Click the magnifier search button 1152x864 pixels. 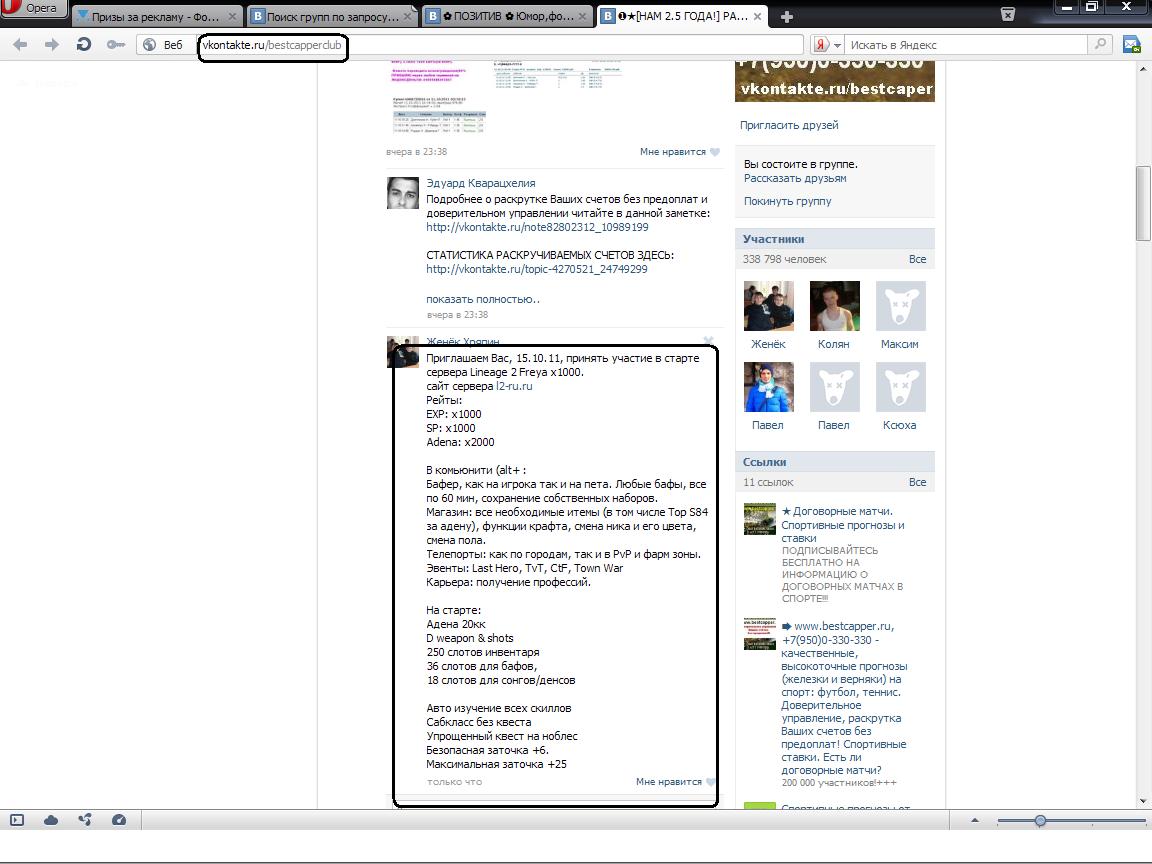[x=1100, y=44]
